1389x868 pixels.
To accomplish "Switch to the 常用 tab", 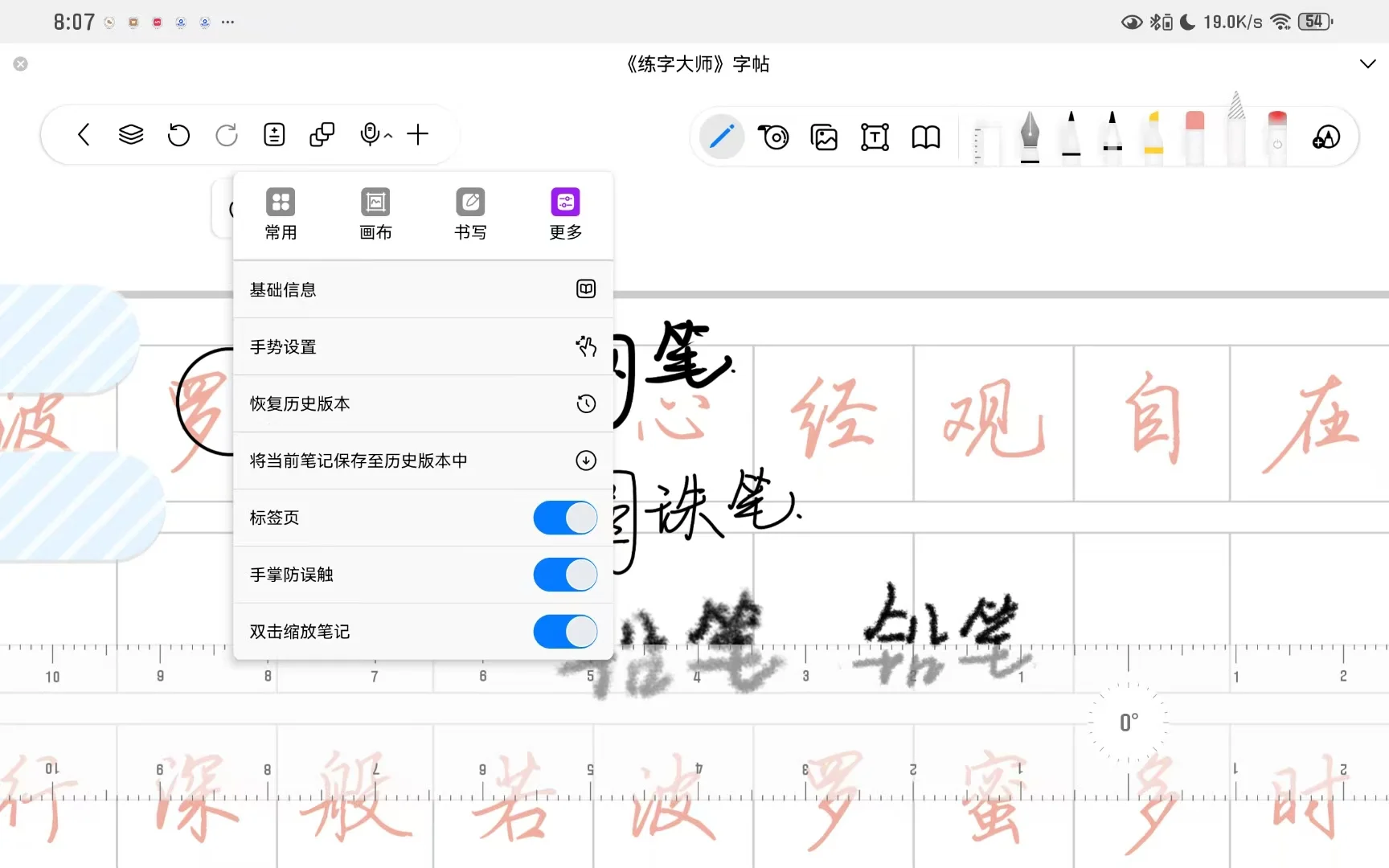I will [x=281, y=214].
